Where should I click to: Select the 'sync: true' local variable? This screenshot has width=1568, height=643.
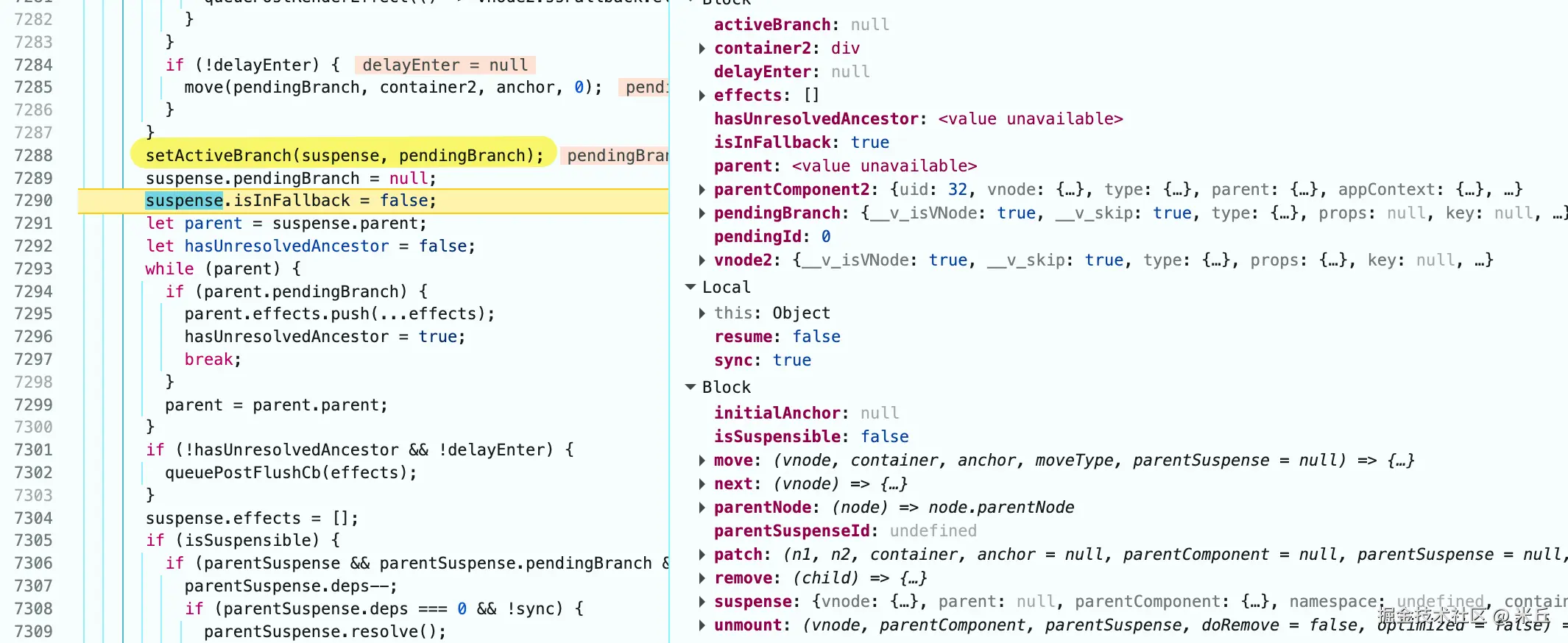pyautogui.click(x=763, y=360)
